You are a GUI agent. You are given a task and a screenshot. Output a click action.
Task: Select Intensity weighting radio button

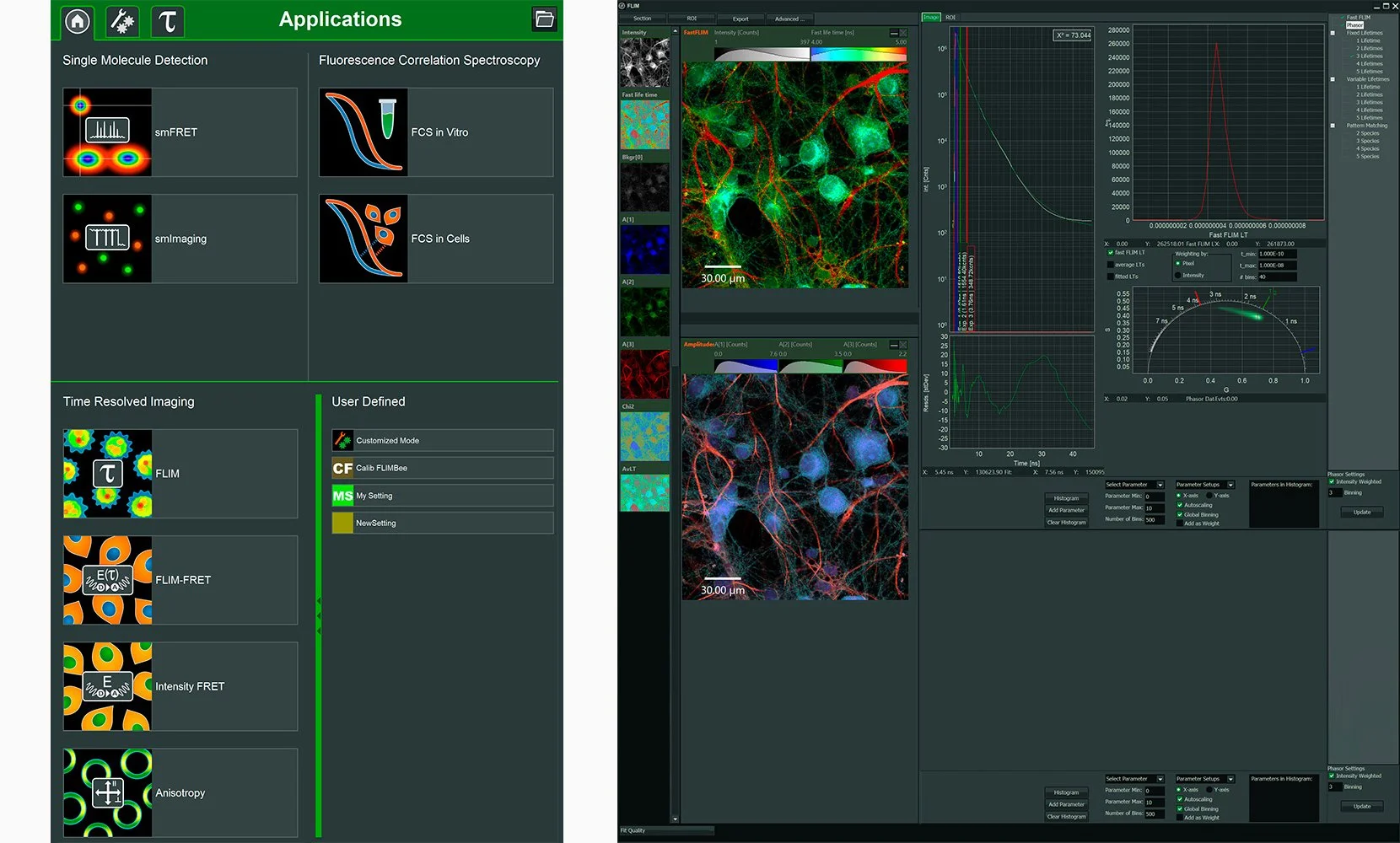1178,275
